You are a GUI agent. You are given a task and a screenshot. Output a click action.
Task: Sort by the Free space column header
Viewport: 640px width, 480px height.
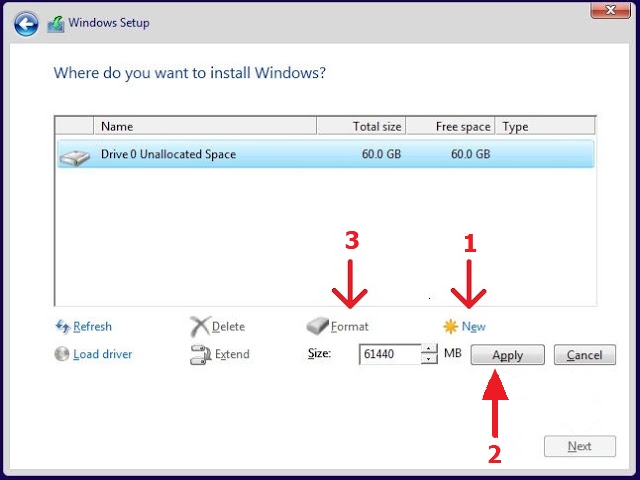point(450,126)
